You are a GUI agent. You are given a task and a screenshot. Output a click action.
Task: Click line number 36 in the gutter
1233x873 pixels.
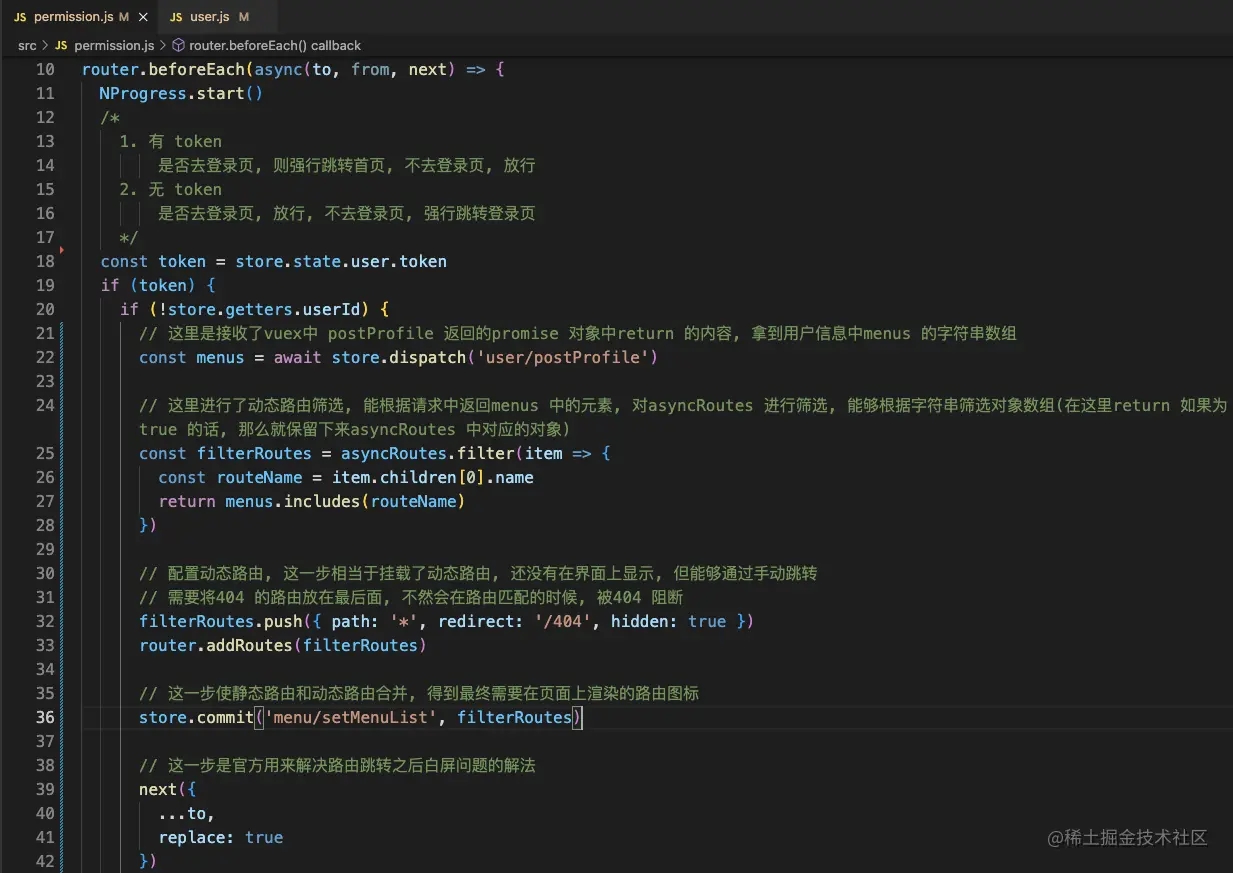45,717
